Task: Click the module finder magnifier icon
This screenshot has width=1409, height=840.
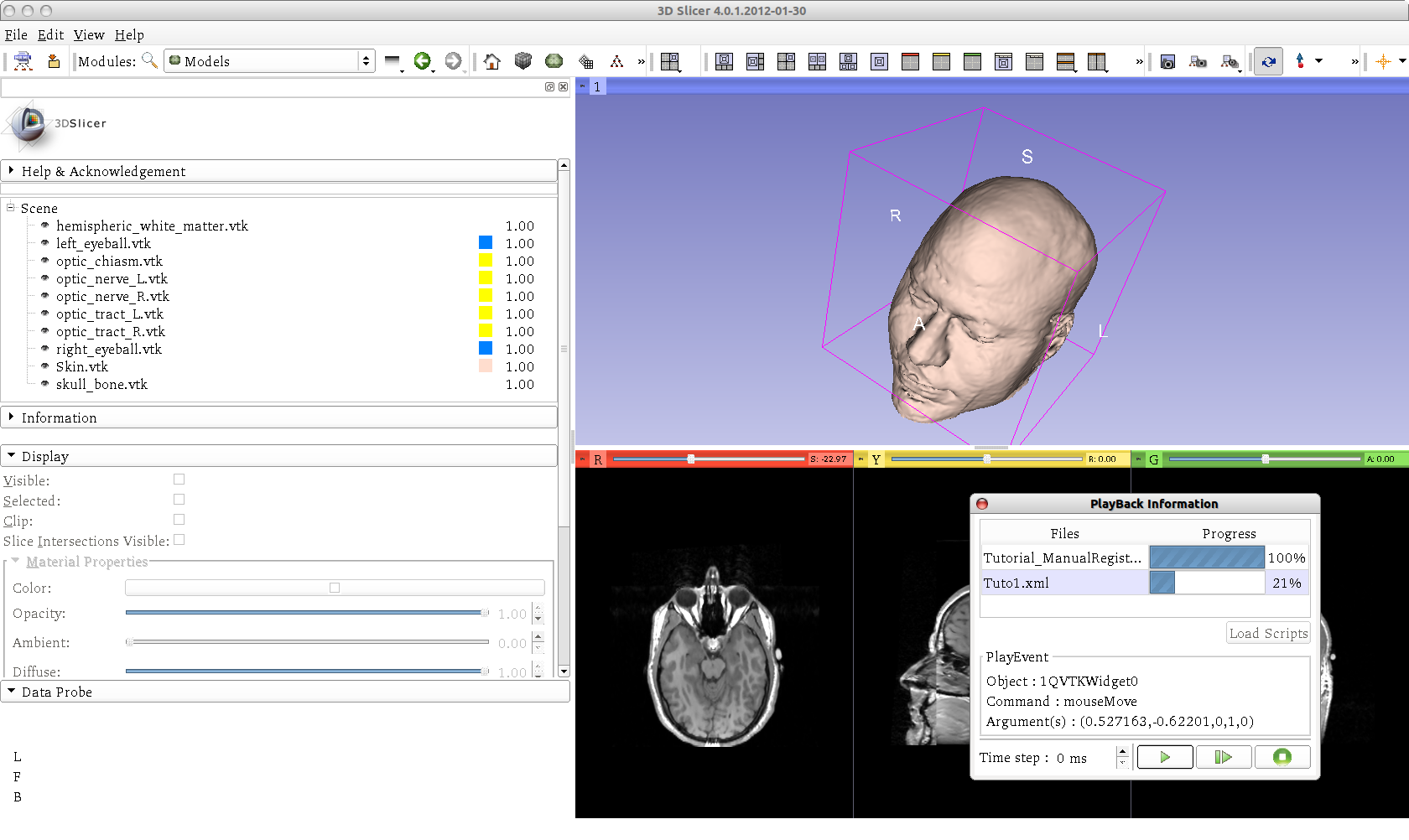Action: pyautogui.click(x=149, y=60)
